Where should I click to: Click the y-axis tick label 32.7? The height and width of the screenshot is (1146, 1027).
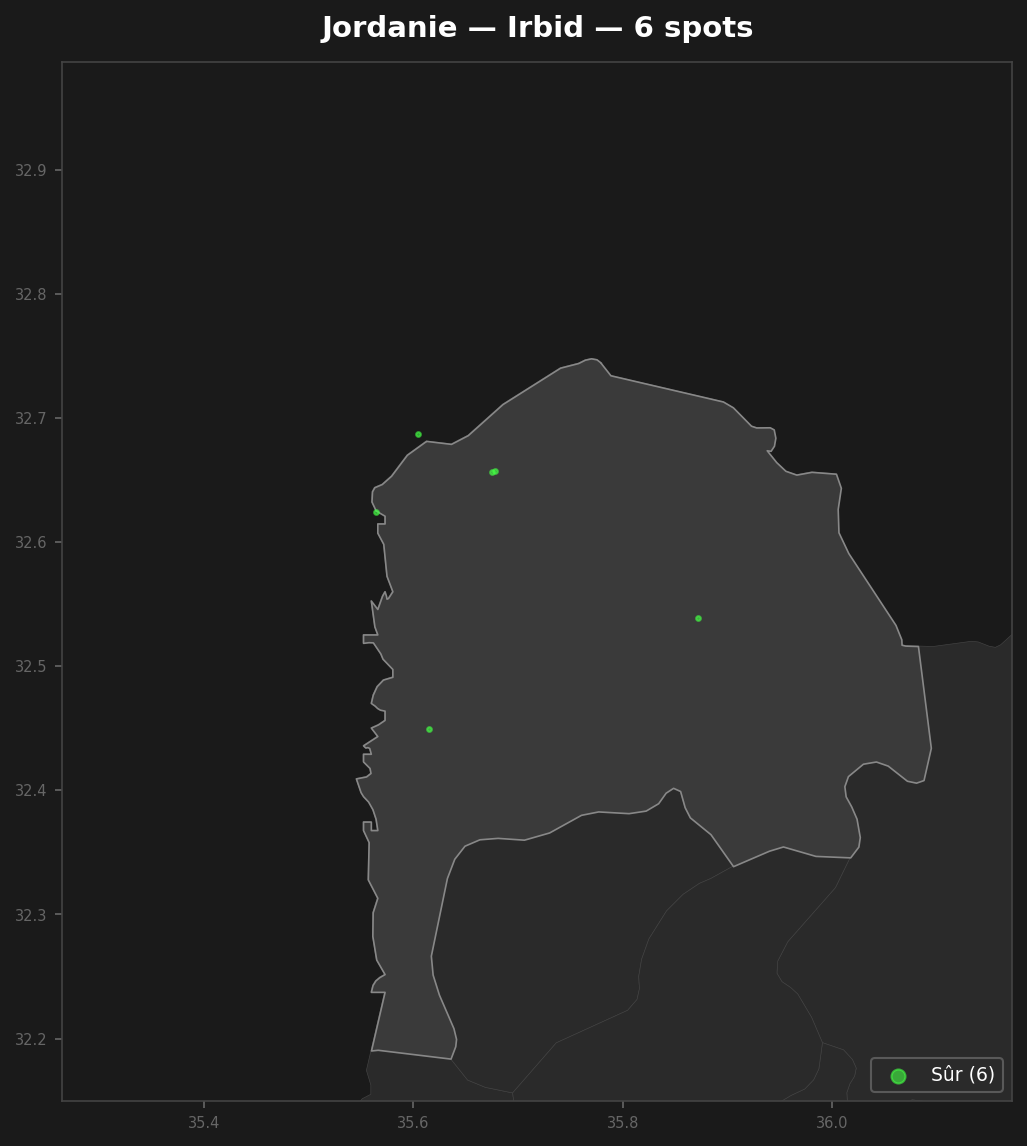pyautogui.click(x=30, y=419)
